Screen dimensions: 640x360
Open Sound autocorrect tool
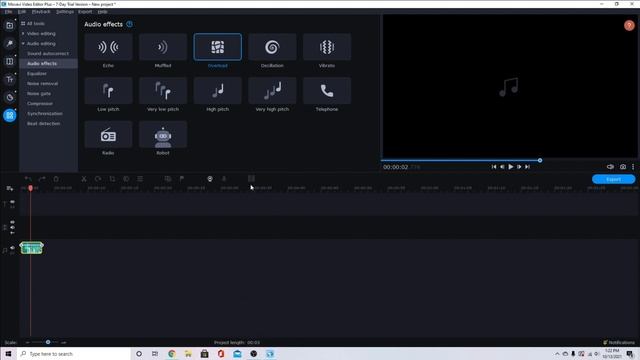coord(48,53)
